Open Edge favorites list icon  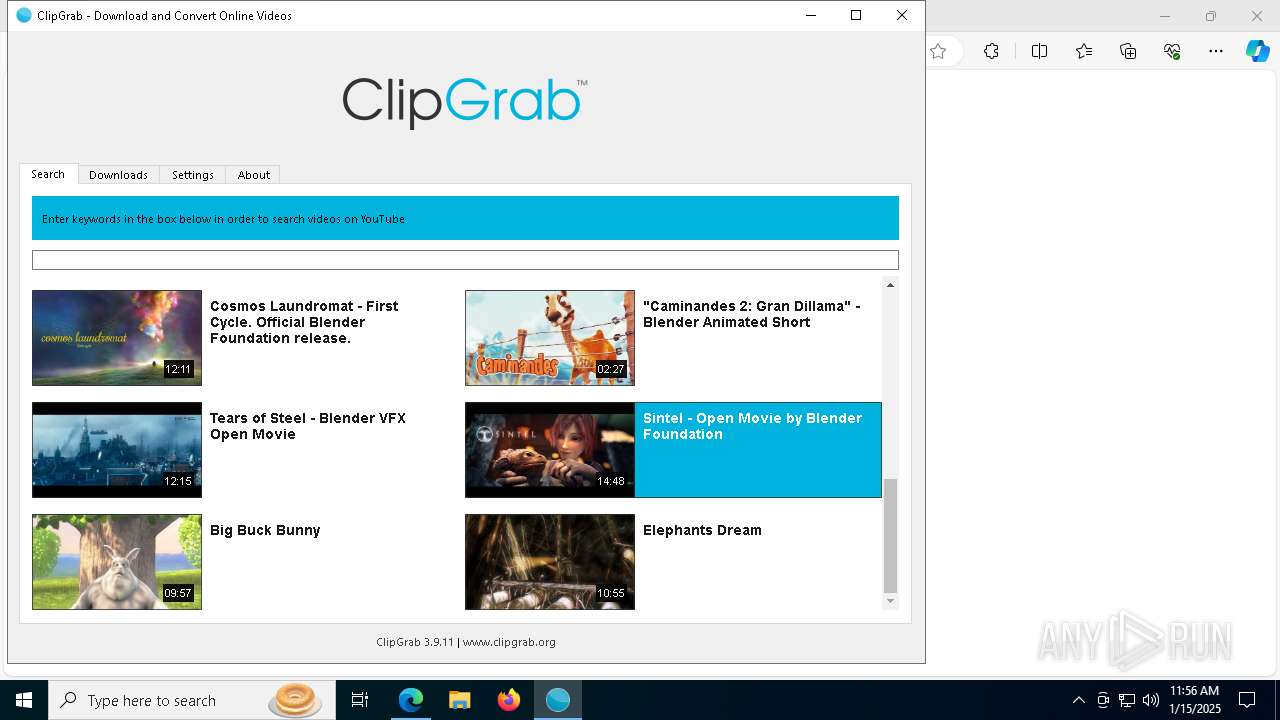(1084, 51)
